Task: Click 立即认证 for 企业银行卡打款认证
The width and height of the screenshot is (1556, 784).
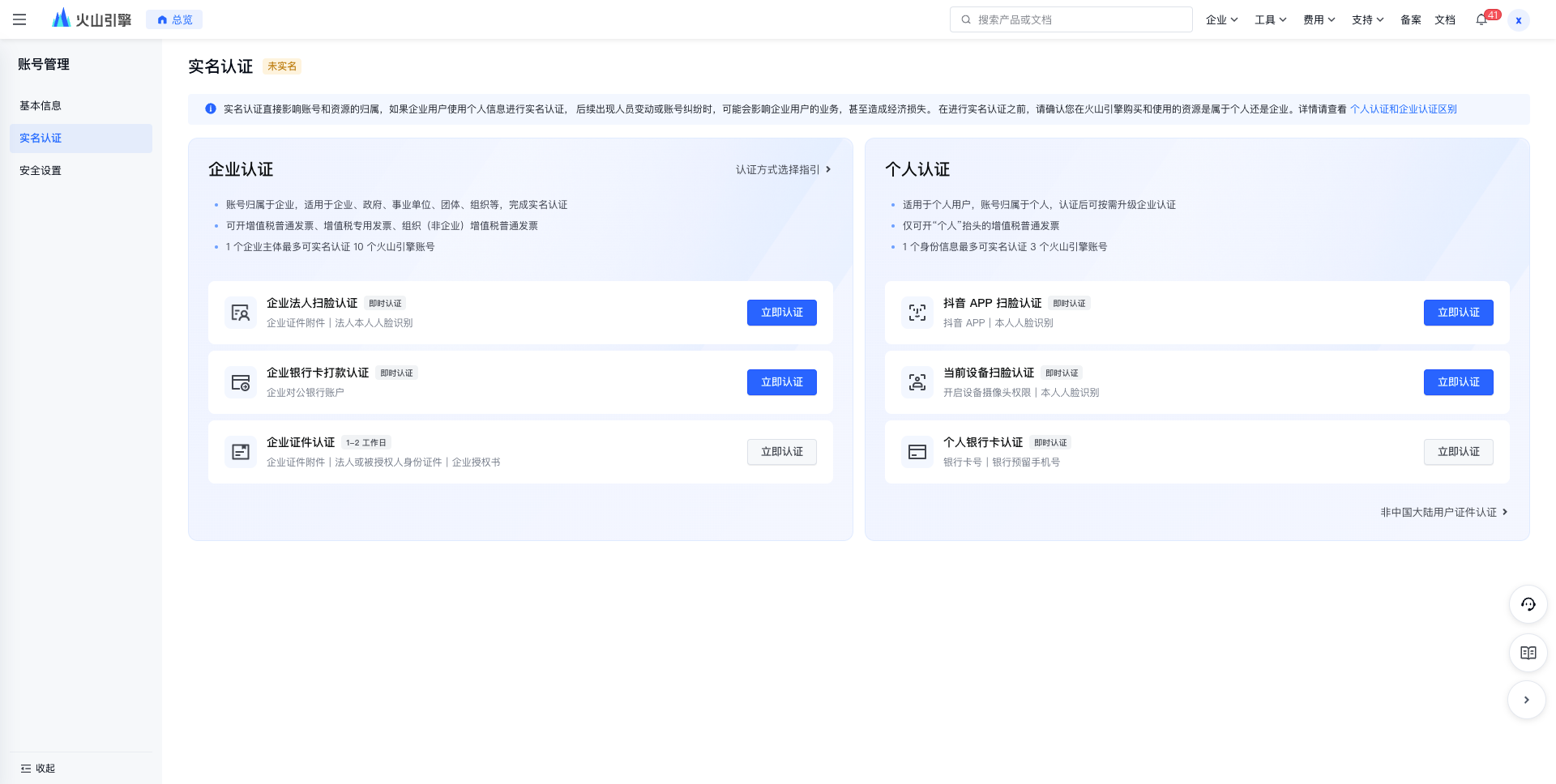Action: point(782,382)
